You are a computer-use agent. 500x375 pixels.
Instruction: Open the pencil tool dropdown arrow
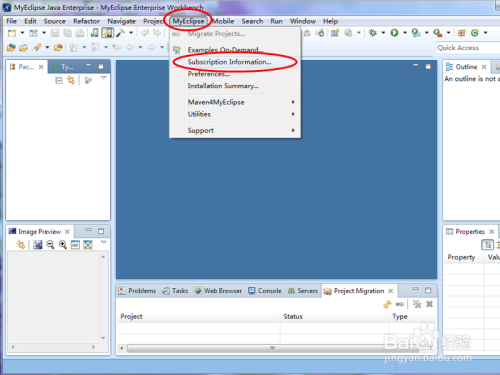47,48
